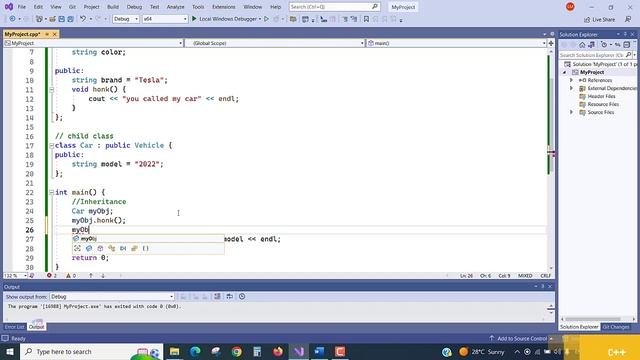Screen dimensions: 640x360
Task: Go to next issue down arrow
Action: pos(103,276)
